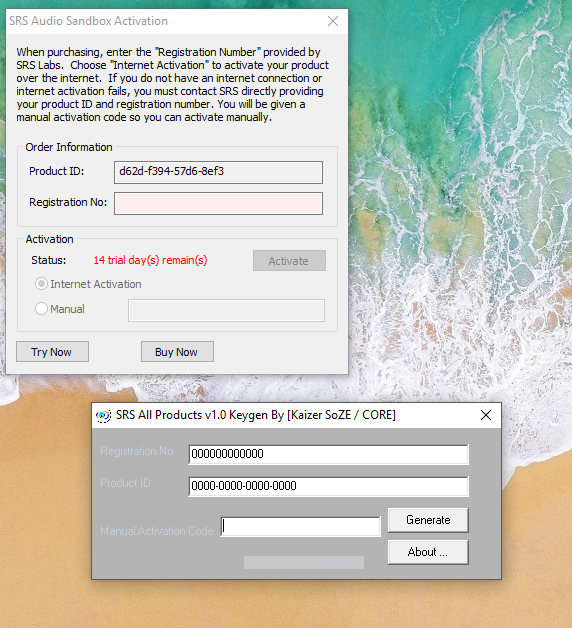572x628 pixels.
Task: Click the 'Order Information' group label
Action: point(69,147)
